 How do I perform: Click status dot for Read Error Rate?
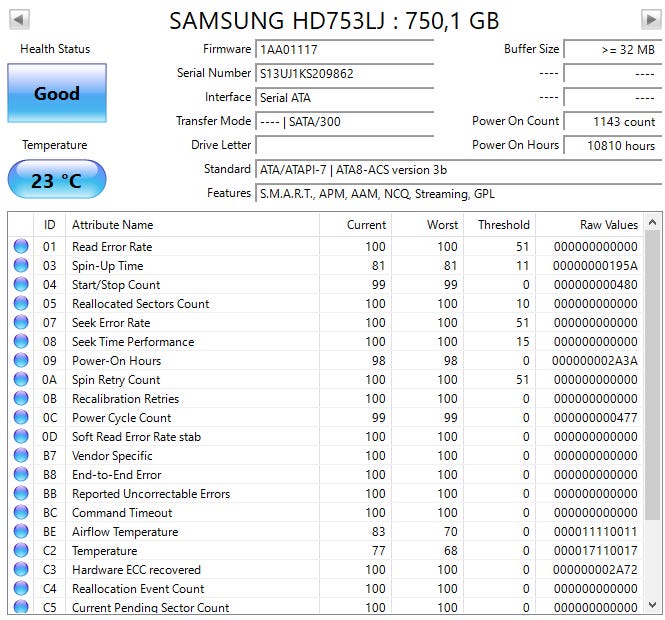(x=21, y=246)
